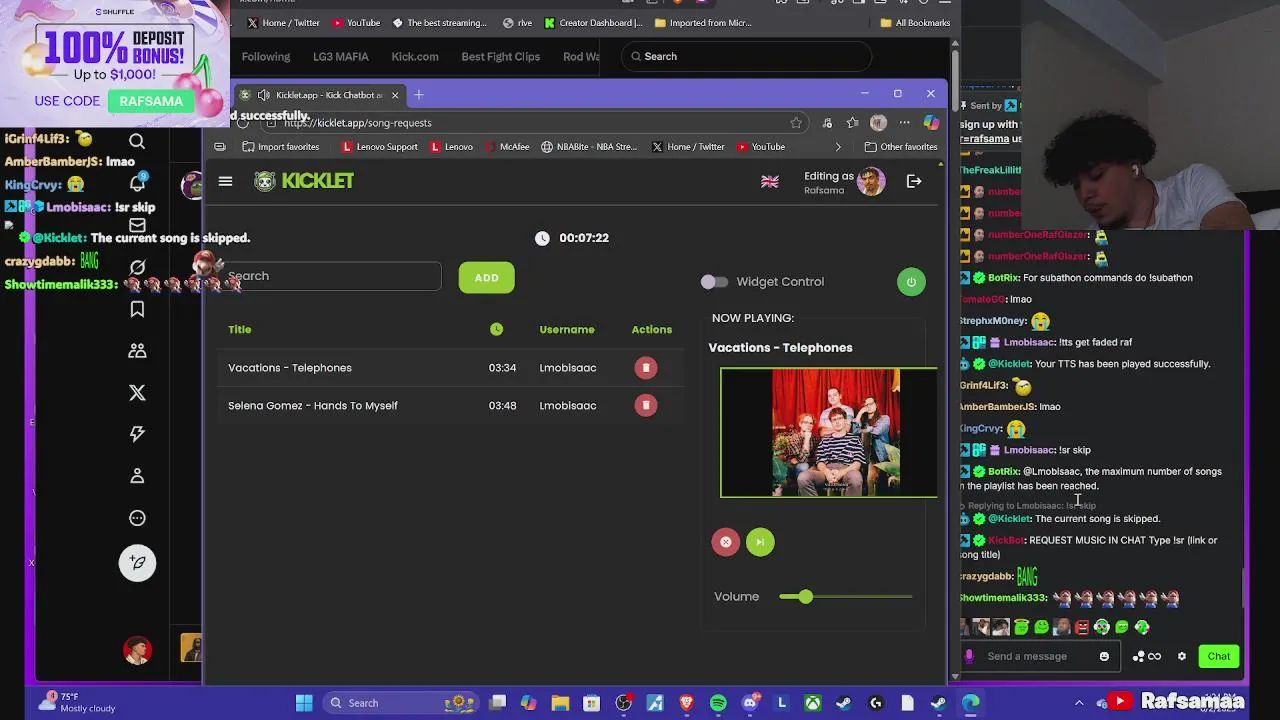Open the Twitter Profile person icon
This screenshot has height=720, width=1280.
click(x=137, y=476)
